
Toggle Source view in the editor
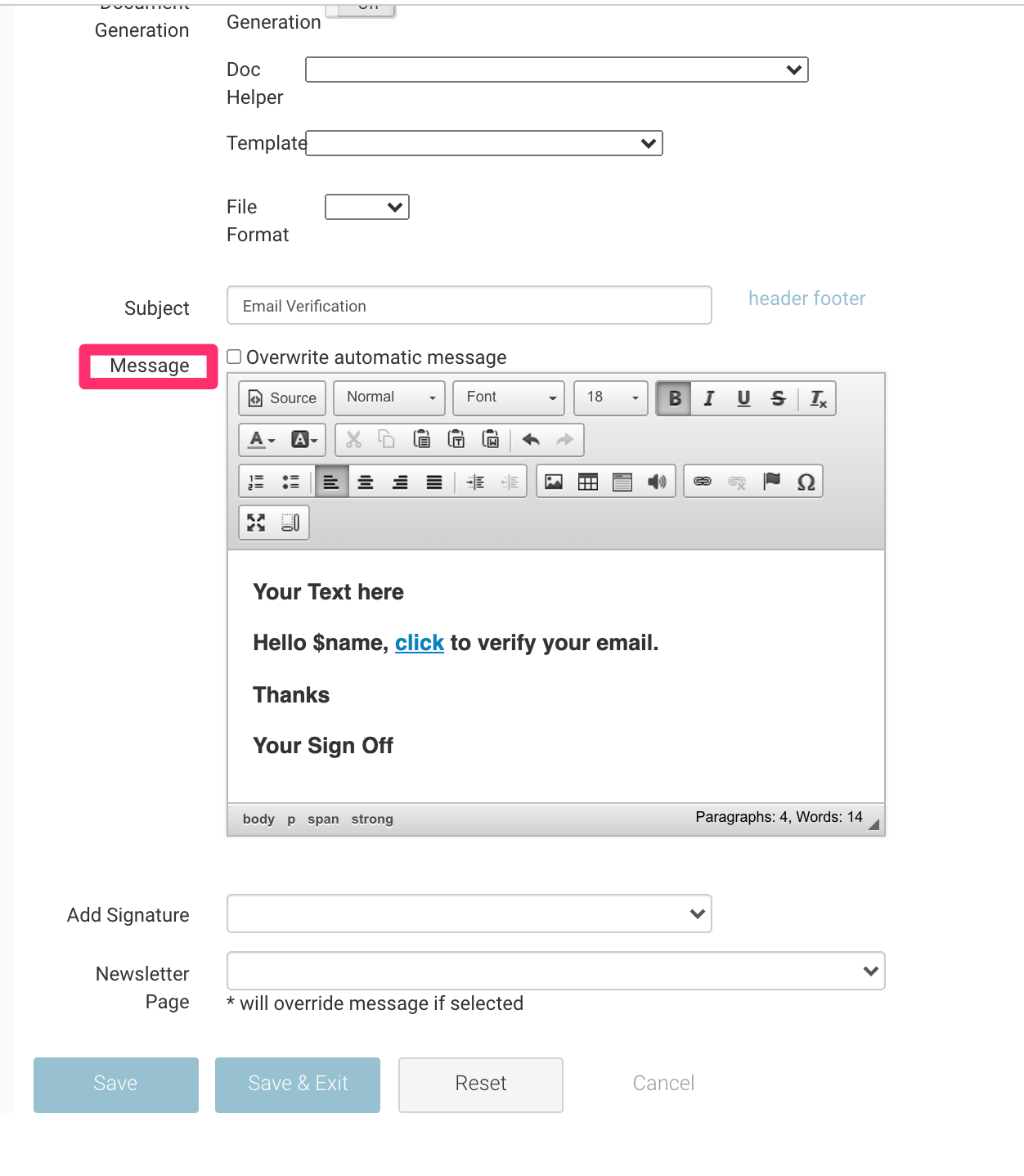coord(282,398)
